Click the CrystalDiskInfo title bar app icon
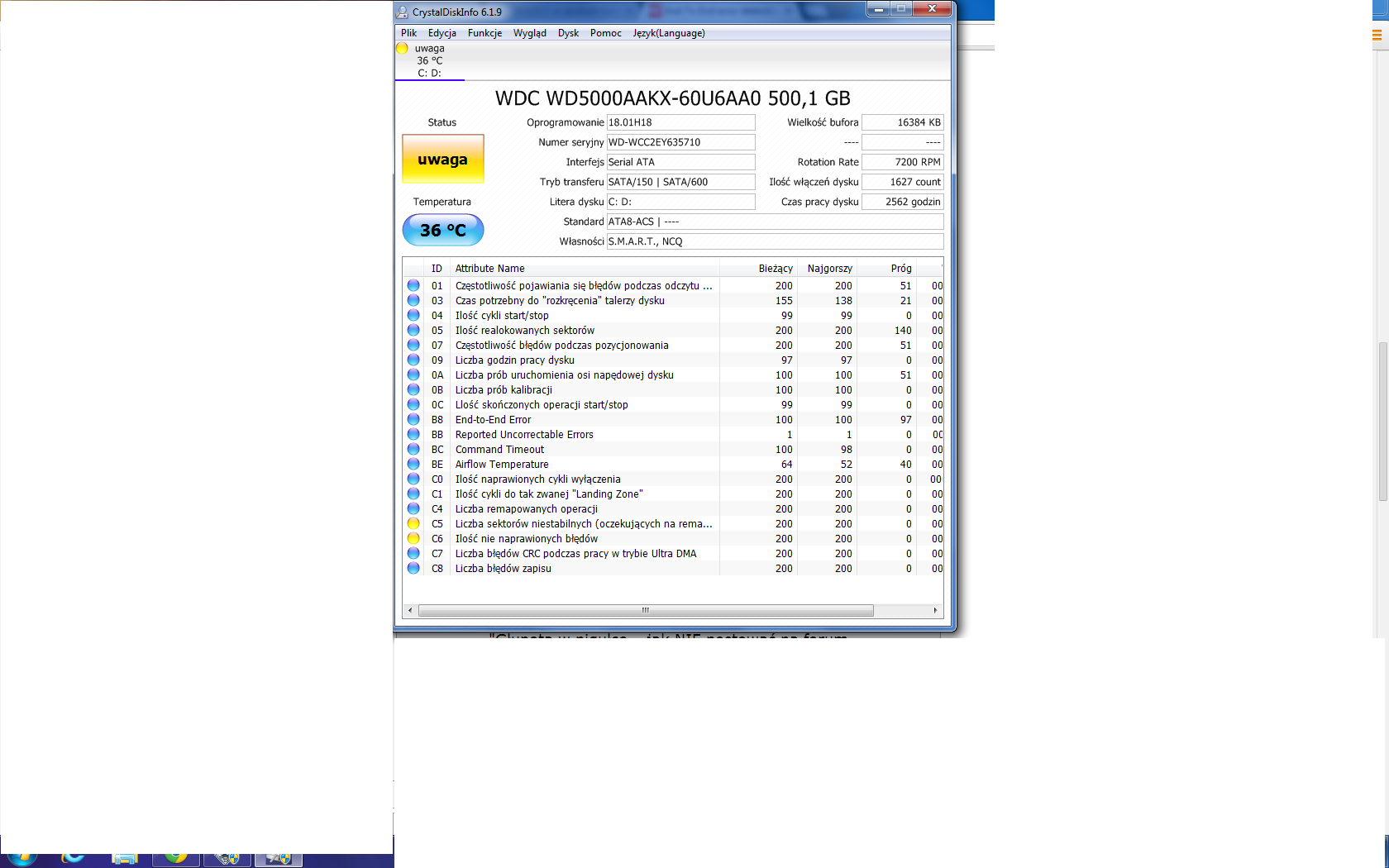This screenshot has width=1389, height=868. click(403, 12)
